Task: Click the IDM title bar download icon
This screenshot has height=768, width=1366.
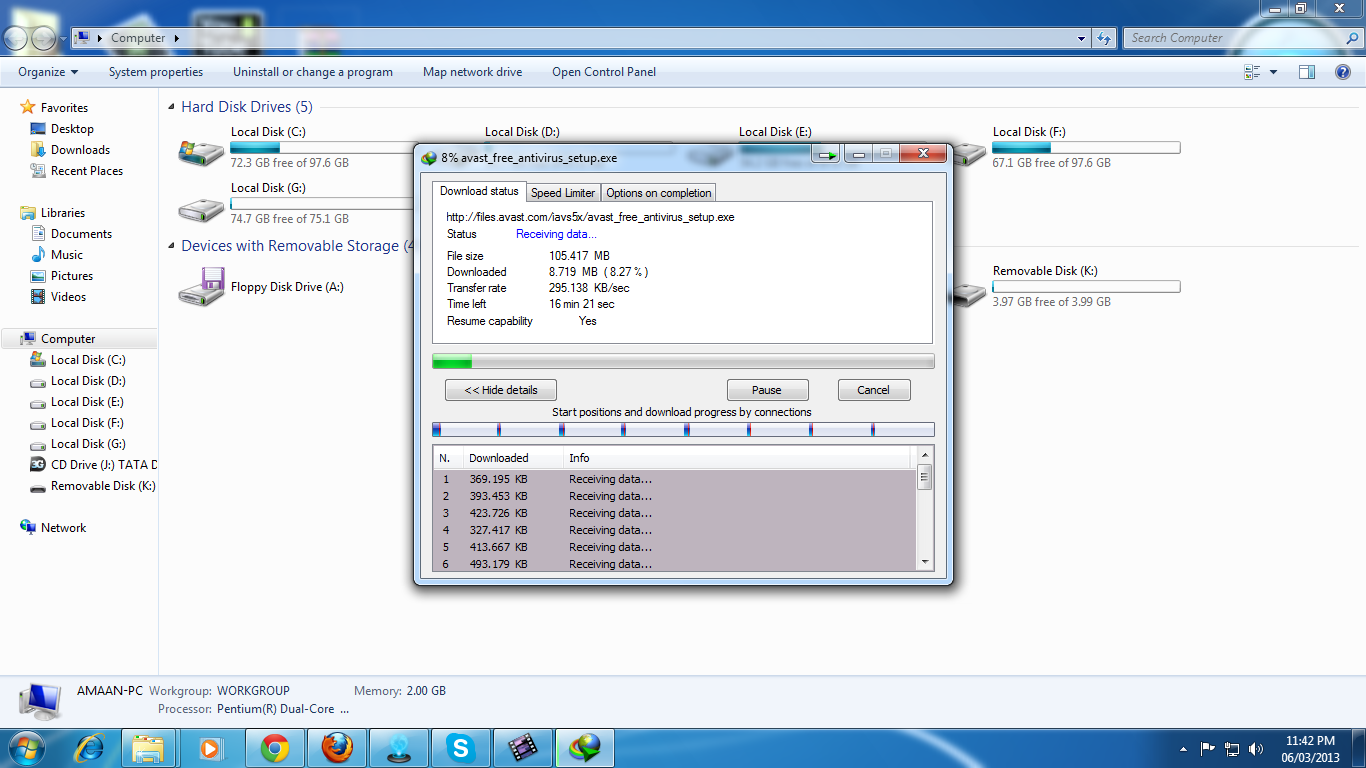Action: click(x=429, y=158)
